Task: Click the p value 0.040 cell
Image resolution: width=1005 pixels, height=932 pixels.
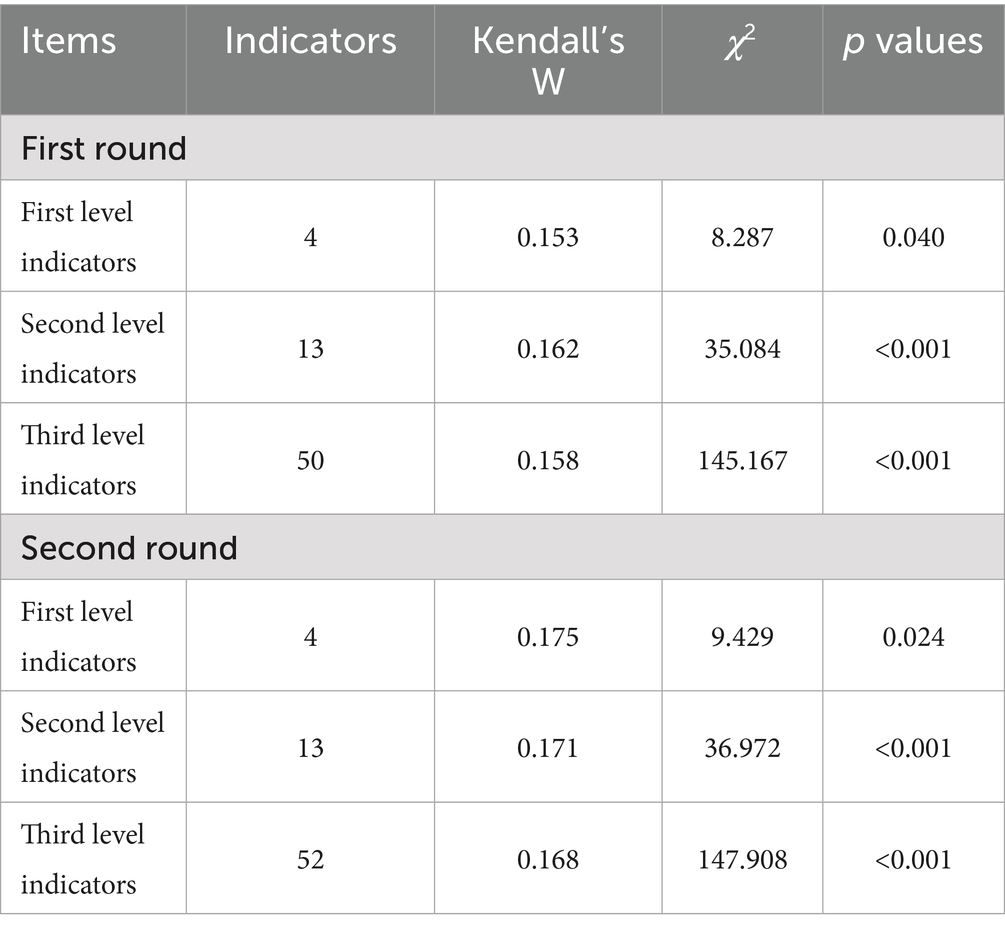Action: pos(913,237)
